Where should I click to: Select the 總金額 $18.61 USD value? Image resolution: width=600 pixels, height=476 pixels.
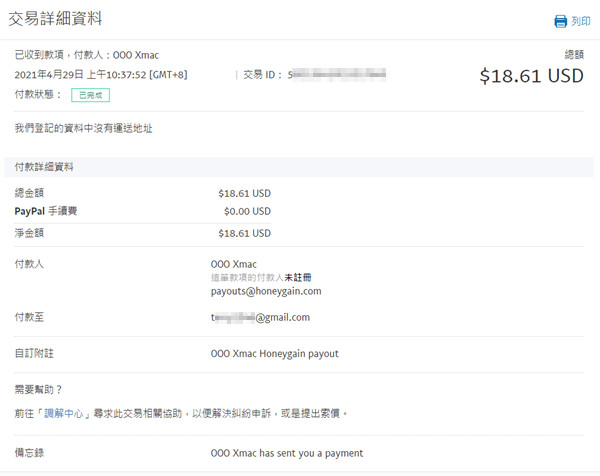[245, 194]
